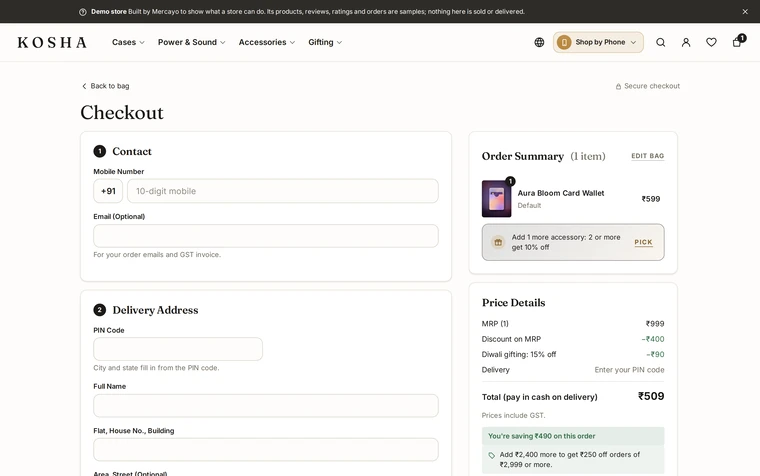This screenshot has width=760, height=476.
Task: Click the 'Enter your PIN code' delivery text
Action: point(629,370)
